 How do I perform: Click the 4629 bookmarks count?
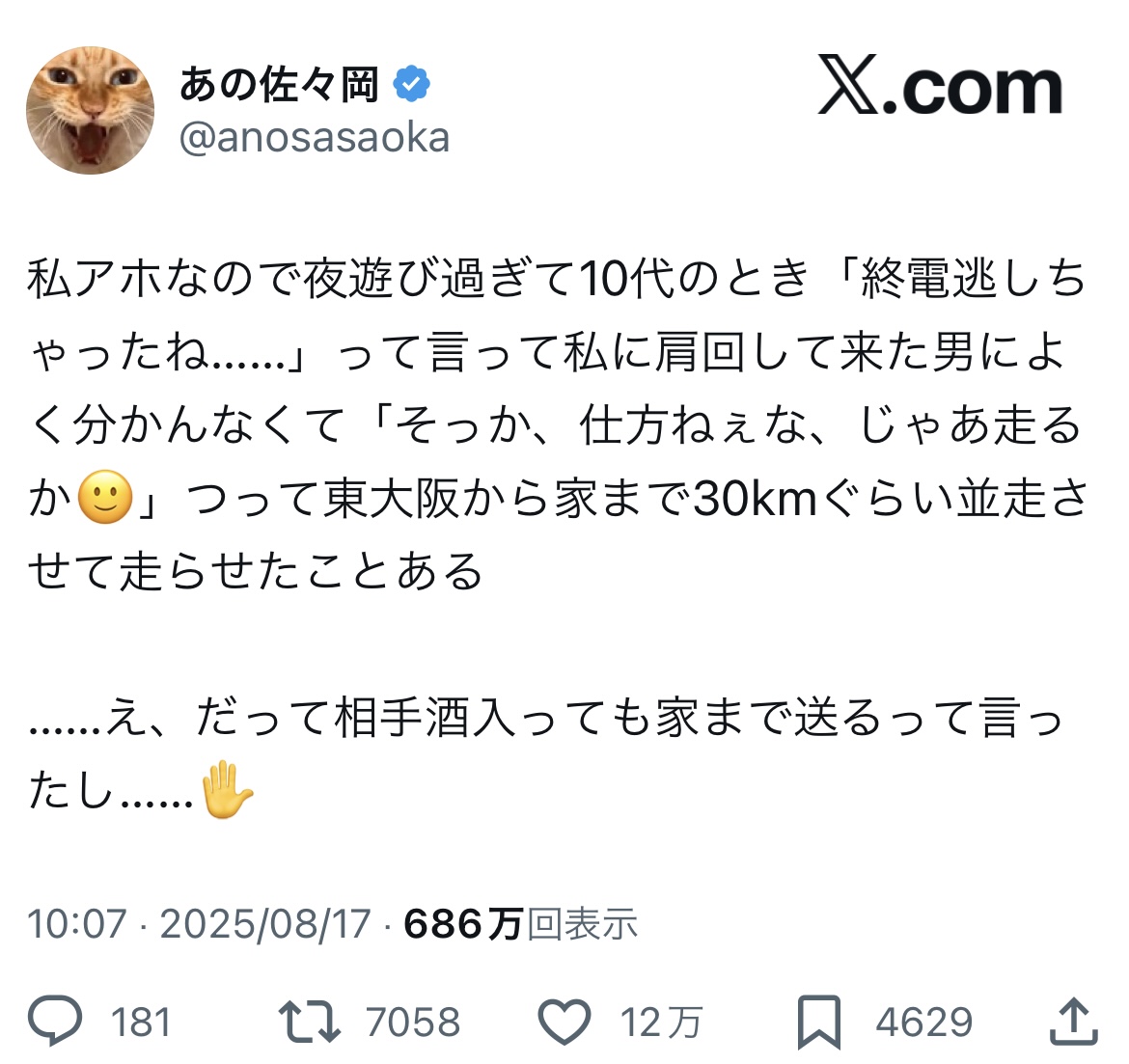[923, 1023]
